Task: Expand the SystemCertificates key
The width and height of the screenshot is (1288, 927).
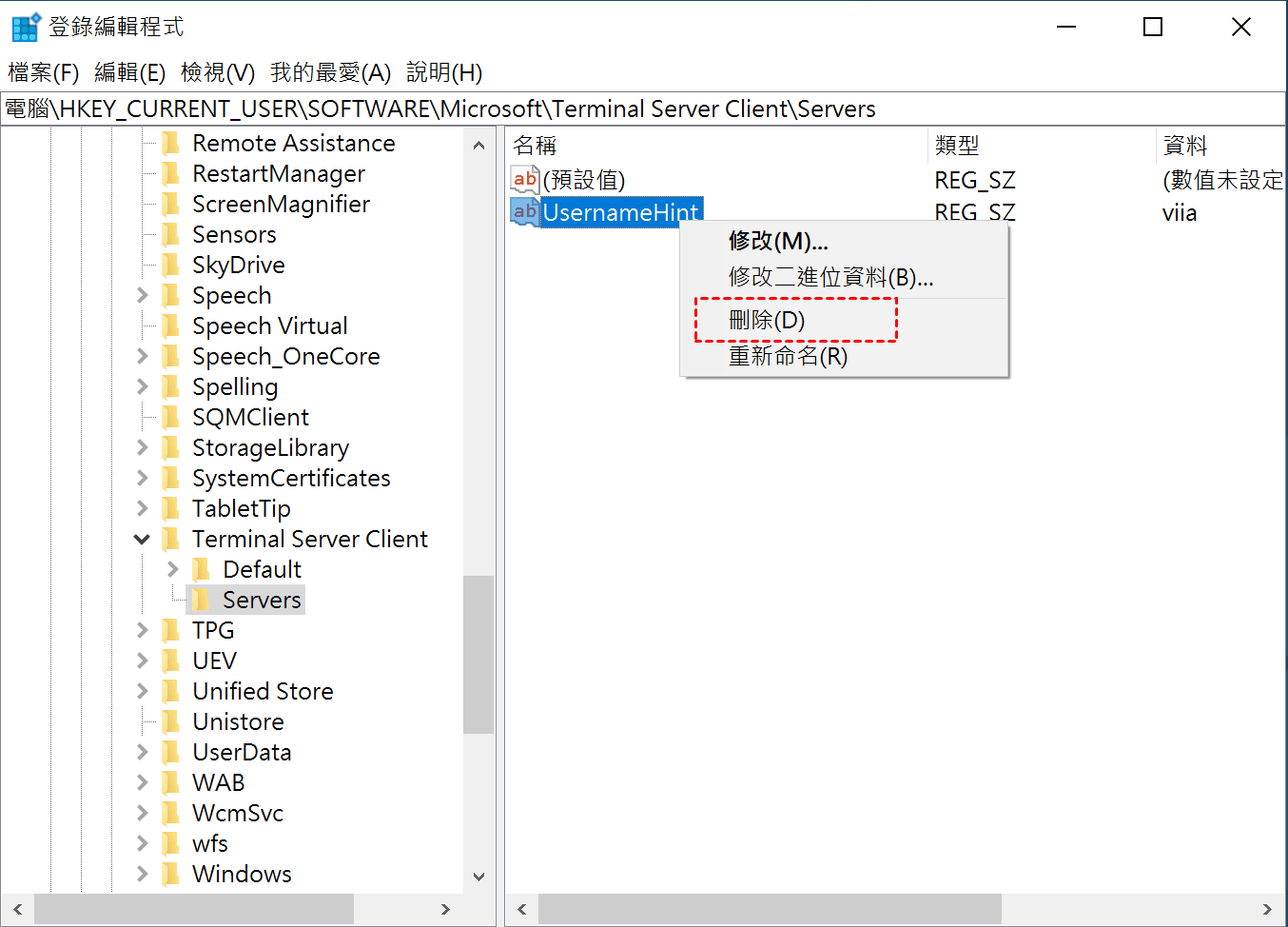Action: tap(143, 478)
